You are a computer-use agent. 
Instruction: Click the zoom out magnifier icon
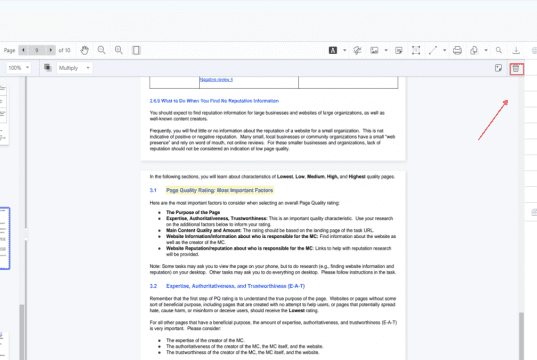click(101, 50)
